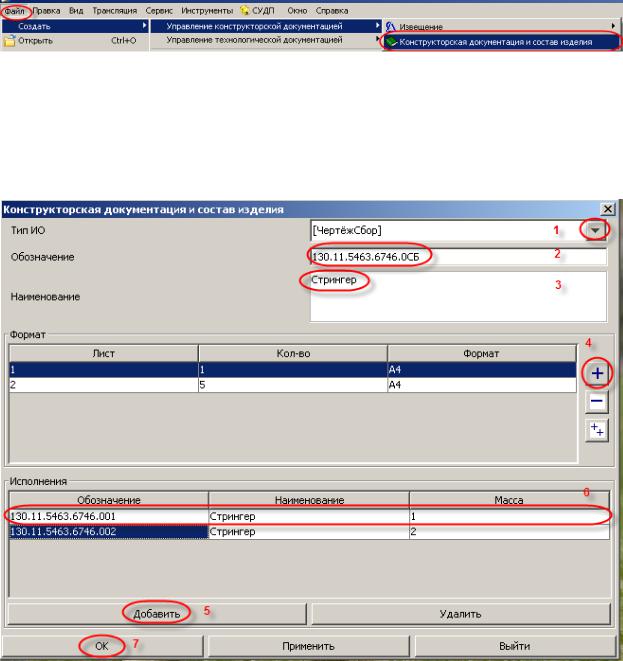Open the Правка menu

(x=46, y=11)
